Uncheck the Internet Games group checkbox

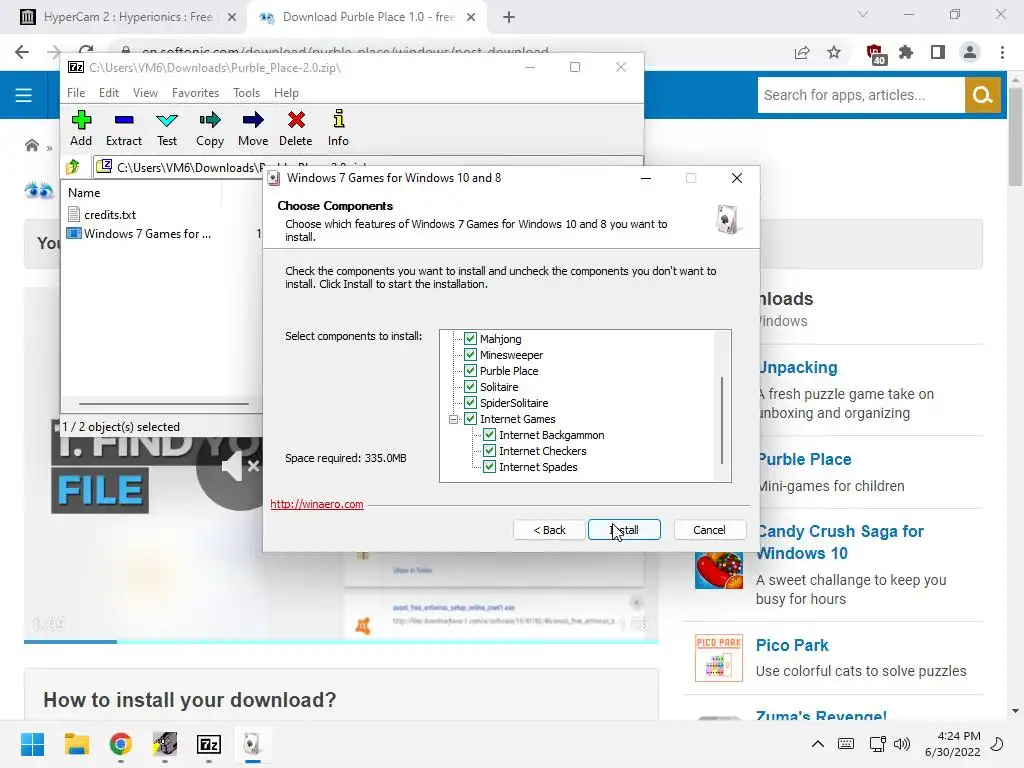470,419
